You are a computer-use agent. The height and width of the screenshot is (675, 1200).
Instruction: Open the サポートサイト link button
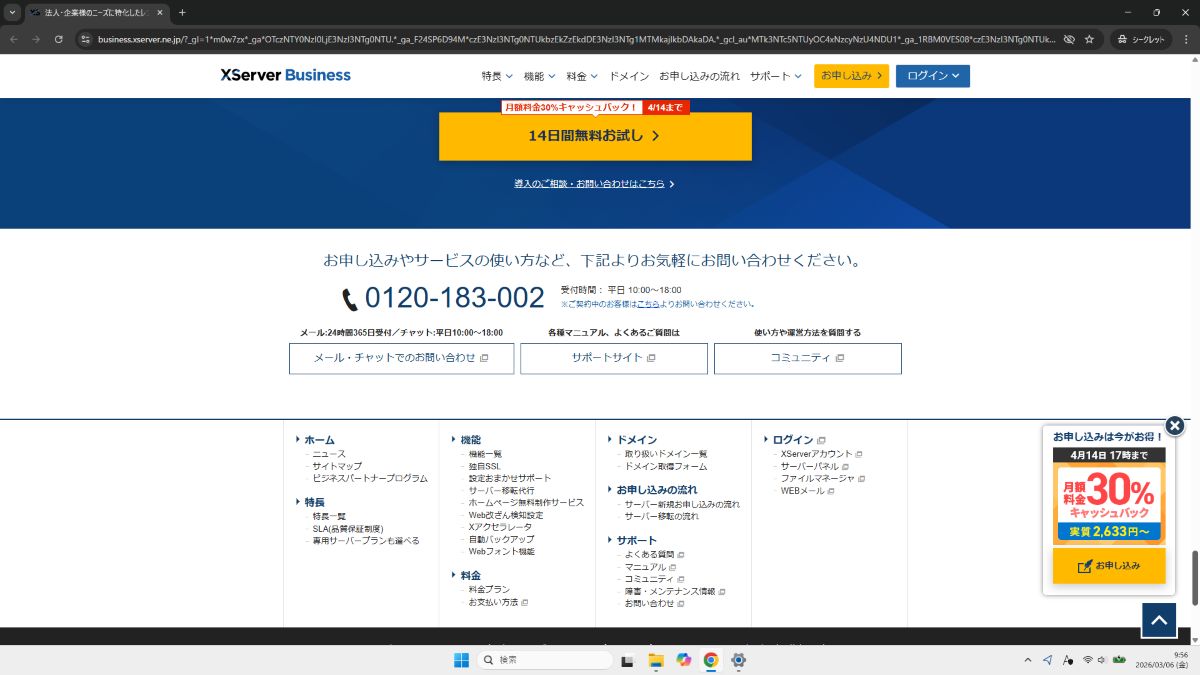(x=613, y=358)
